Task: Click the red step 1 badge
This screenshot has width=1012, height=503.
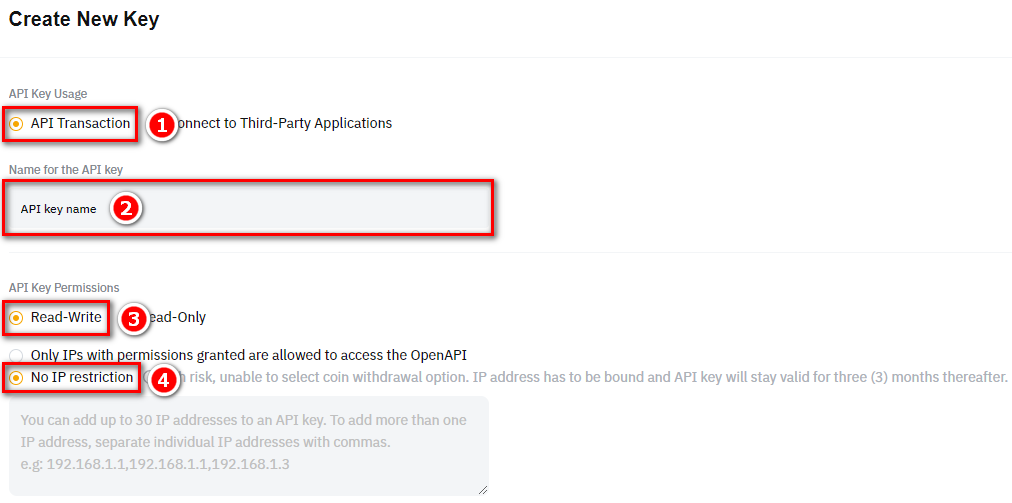Action: coord(160,125)
